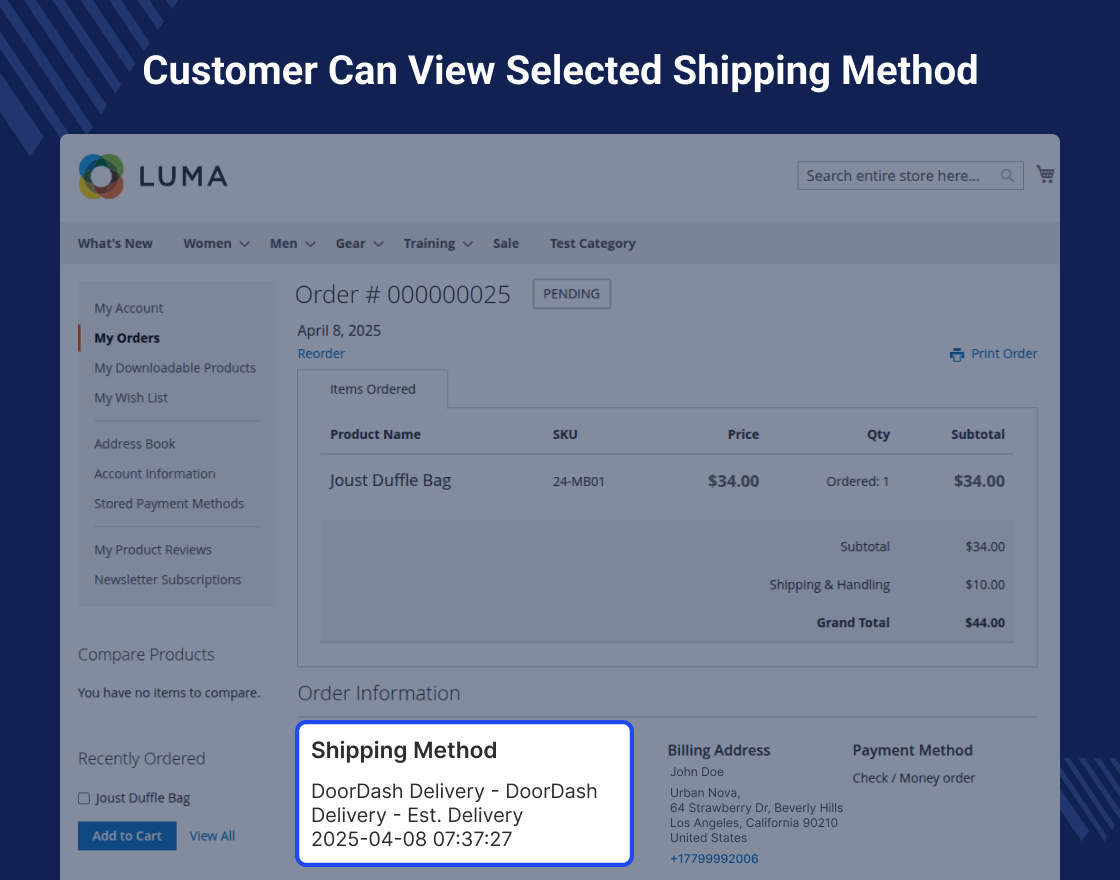Click the Ordered: 1 quantity cell
The height and width of the screenshot is (880, 1120).
point(858,481)
